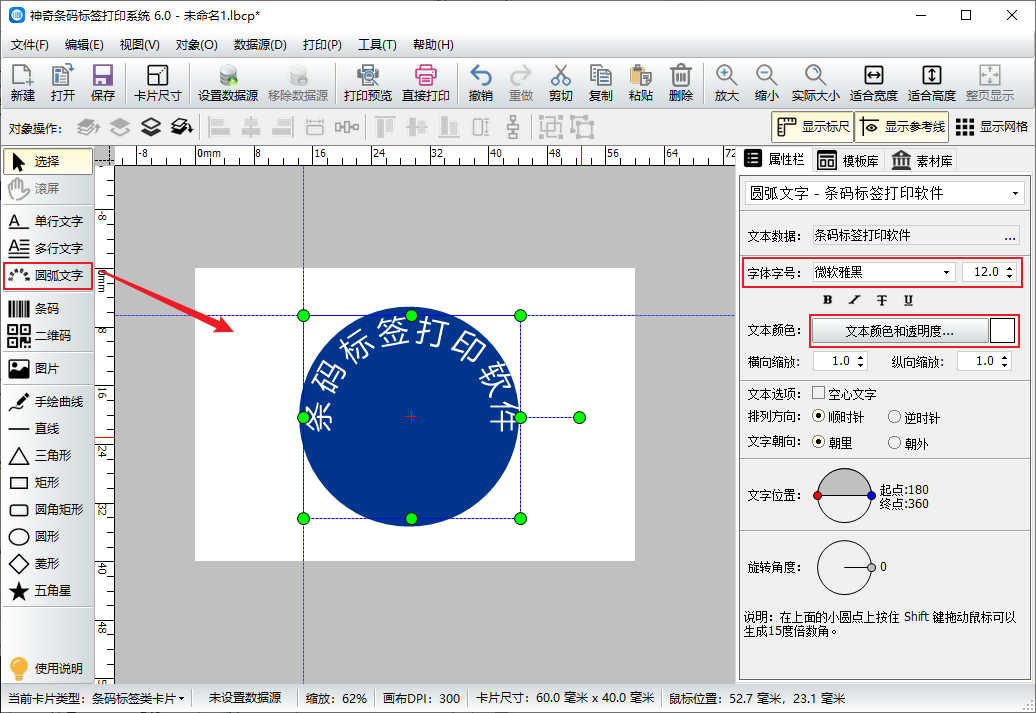Click the 撤销 undo icon
1036x713 pixels.
480,83
